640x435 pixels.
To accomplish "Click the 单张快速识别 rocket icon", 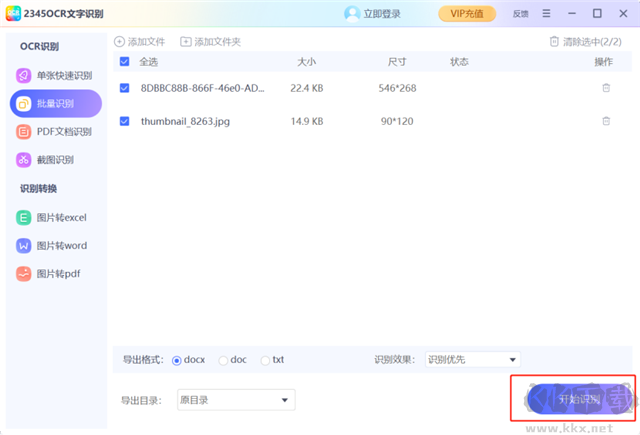I will coord(24,75).
